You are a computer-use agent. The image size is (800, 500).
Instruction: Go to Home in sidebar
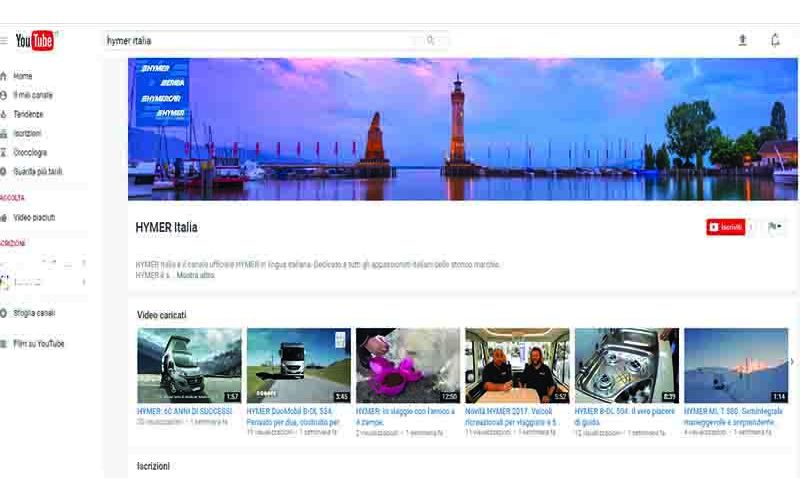(22, 76)
